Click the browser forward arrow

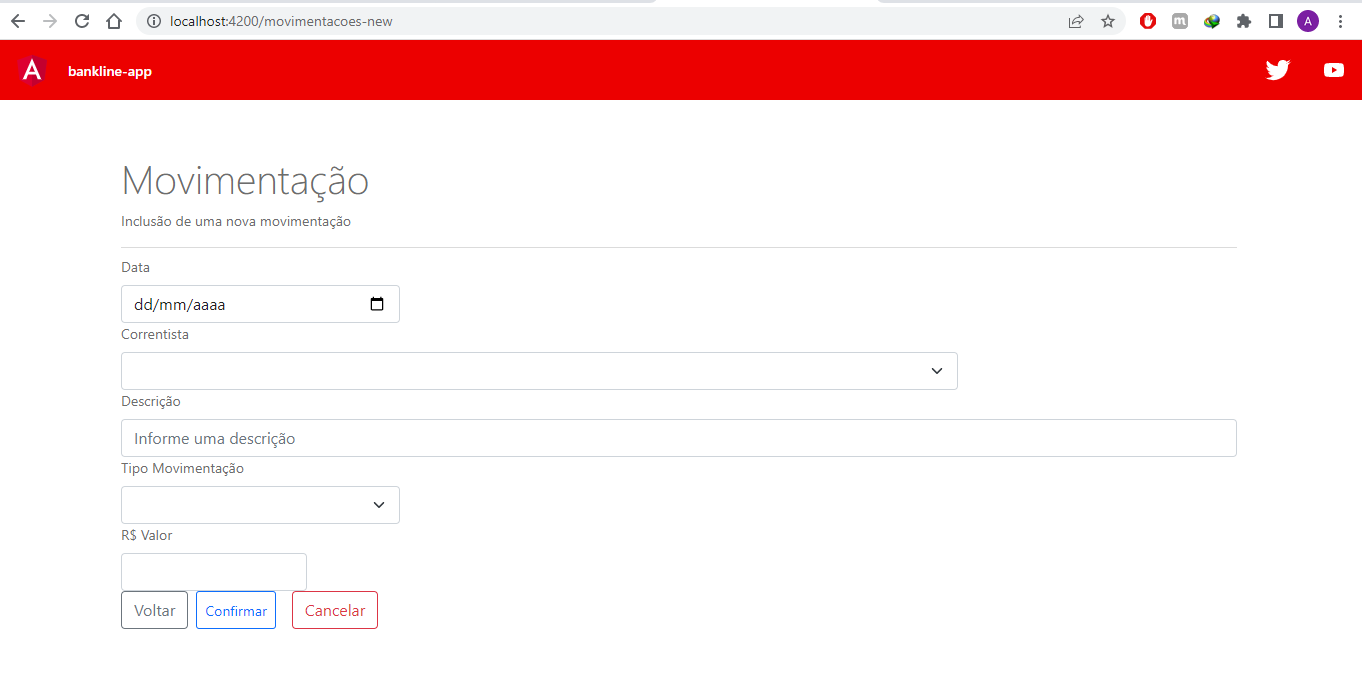(x=50, y=21)
